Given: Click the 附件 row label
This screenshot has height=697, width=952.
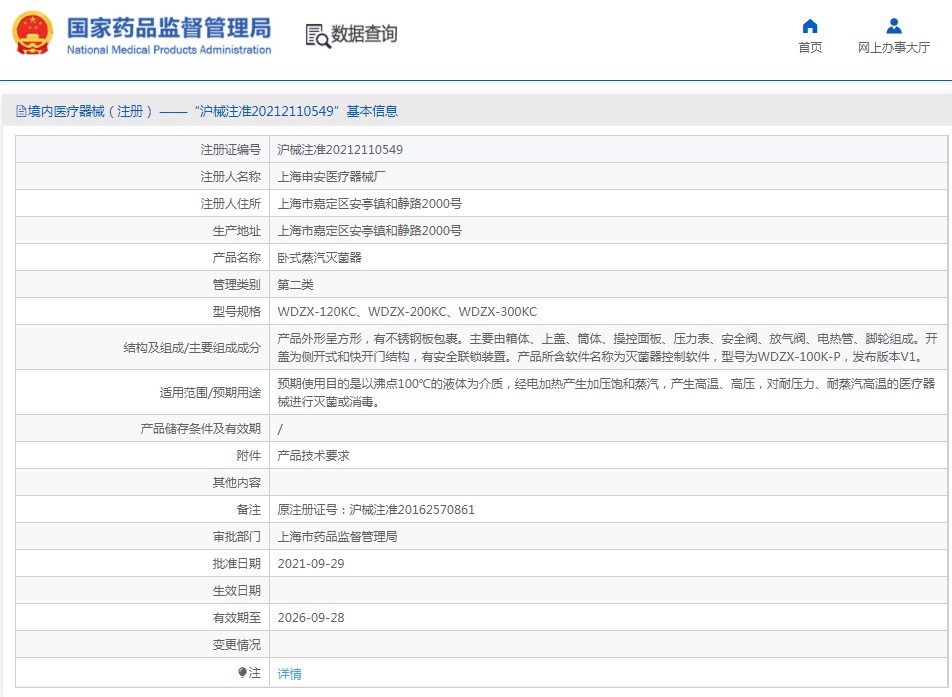Looking at the screenshot, I should click(x=249, y=455).
